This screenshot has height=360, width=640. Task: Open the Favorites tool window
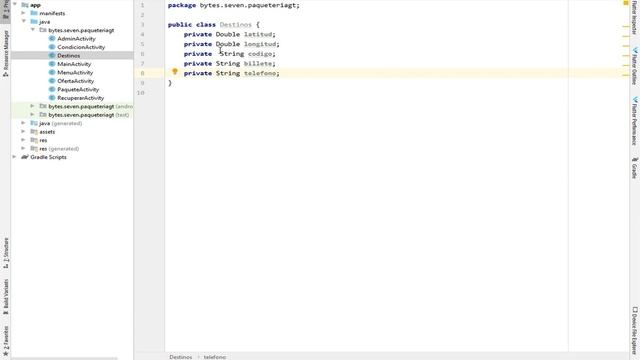[6, 342]
